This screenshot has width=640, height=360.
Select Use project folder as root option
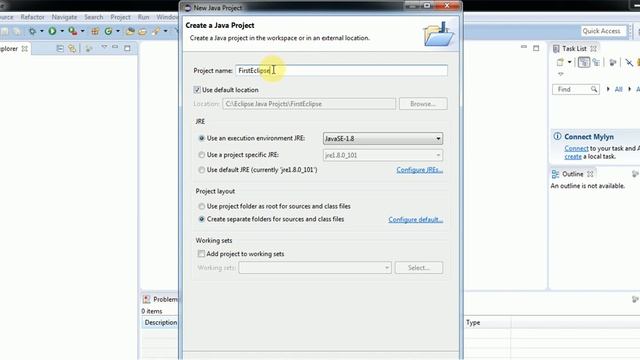tap(202, 207)
